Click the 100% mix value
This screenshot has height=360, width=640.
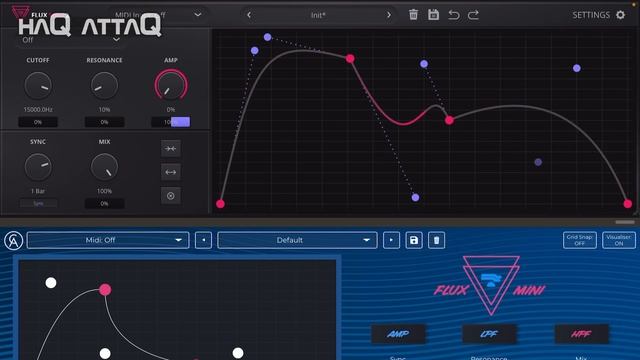104,191
